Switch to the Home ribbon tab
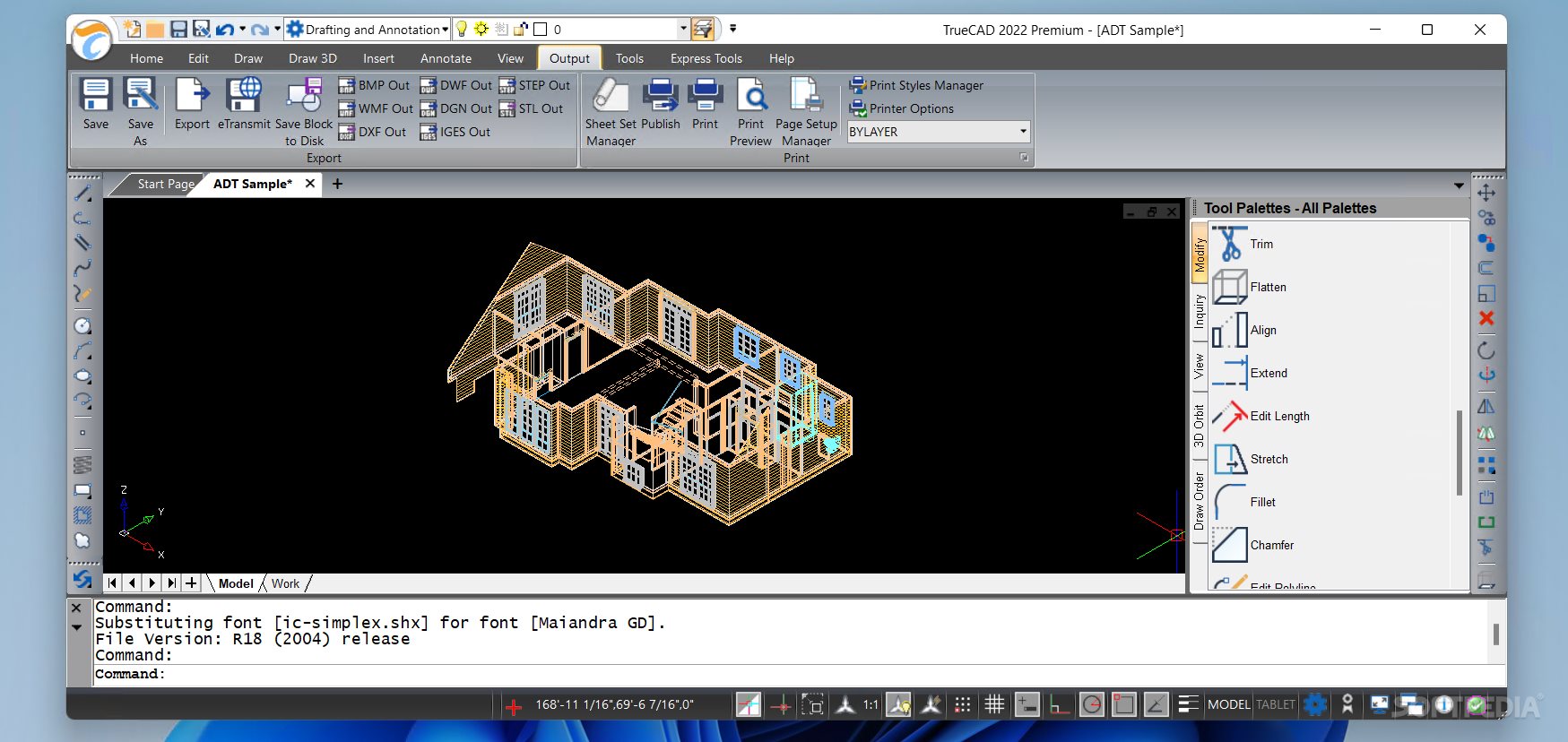Screen dimensions: 1568x742 147,58
